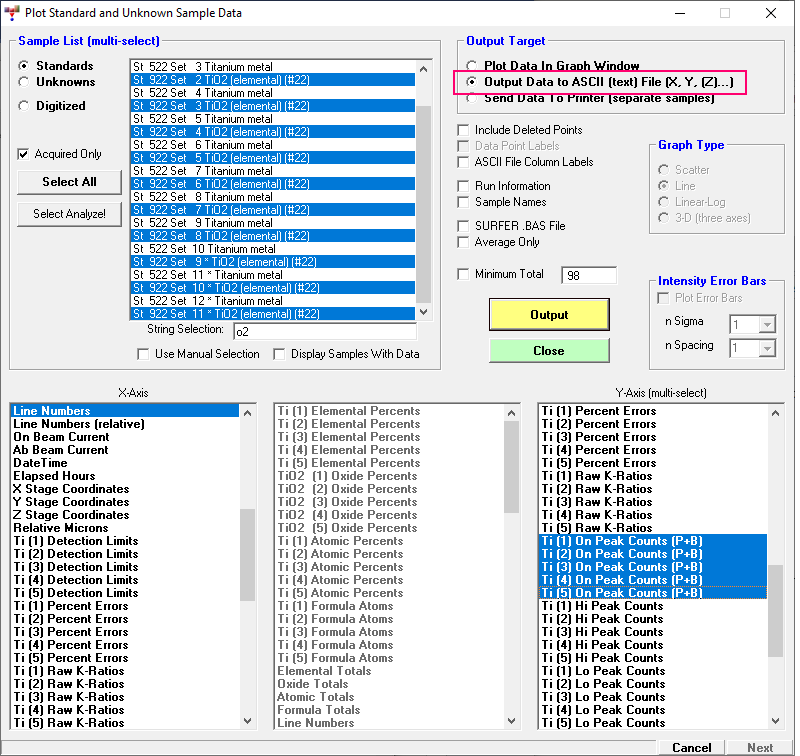Click the app icon in title bar

coord(12,13)
